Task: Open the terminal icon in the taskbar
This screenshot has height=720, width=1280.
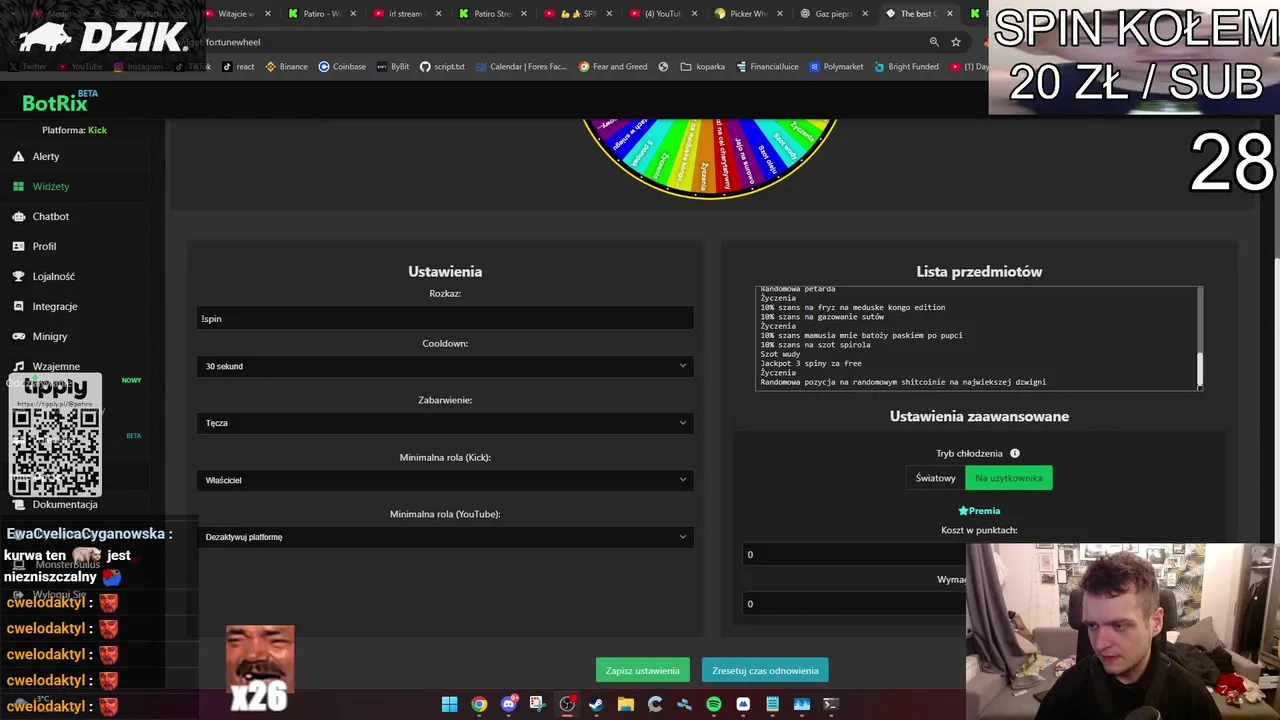Action: (x=831, y=704)
